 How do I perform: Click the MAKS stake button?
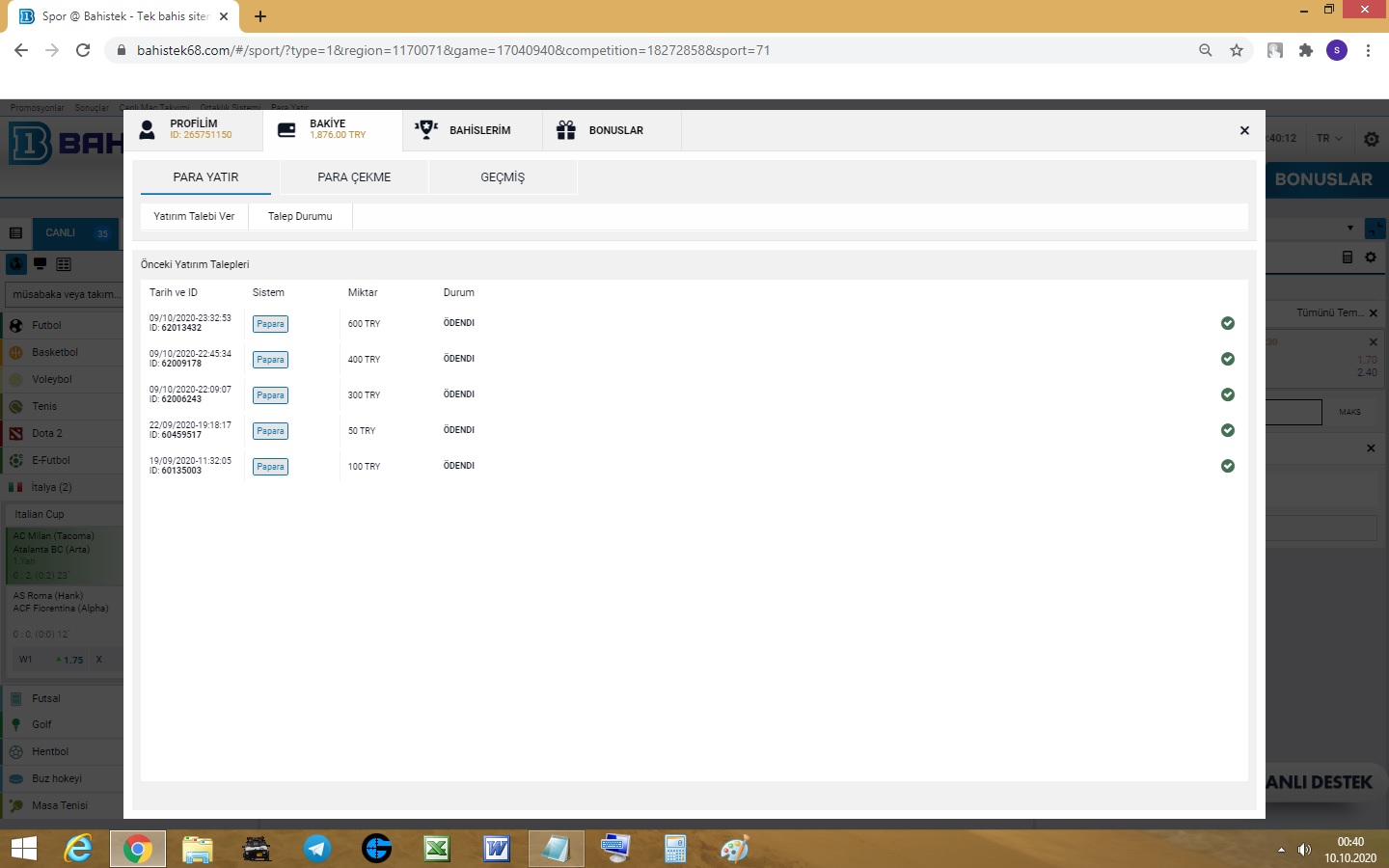[x=1349, y=412]
